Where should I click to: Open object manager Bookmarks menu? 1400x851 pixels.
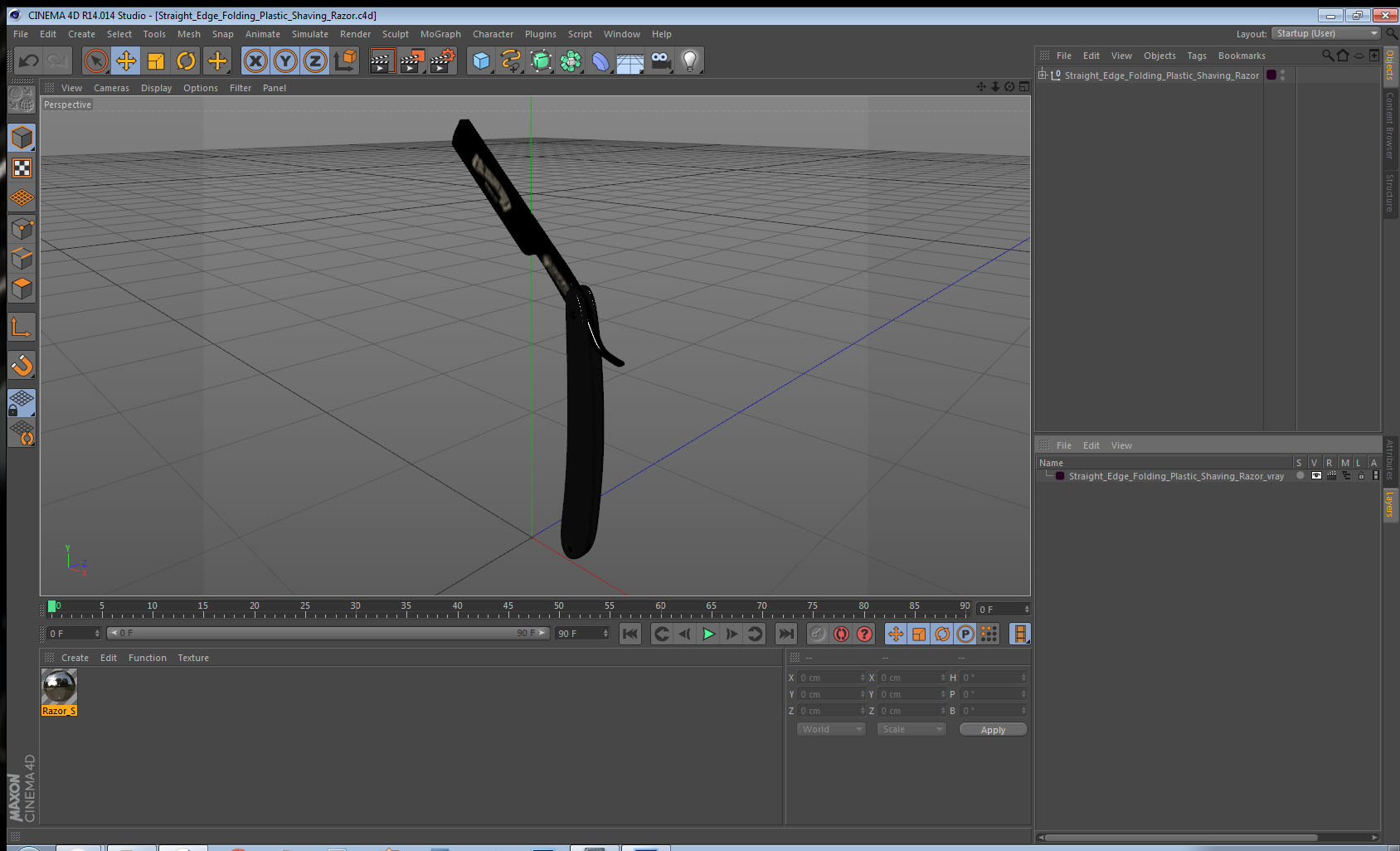click(x=1242, y=56)
